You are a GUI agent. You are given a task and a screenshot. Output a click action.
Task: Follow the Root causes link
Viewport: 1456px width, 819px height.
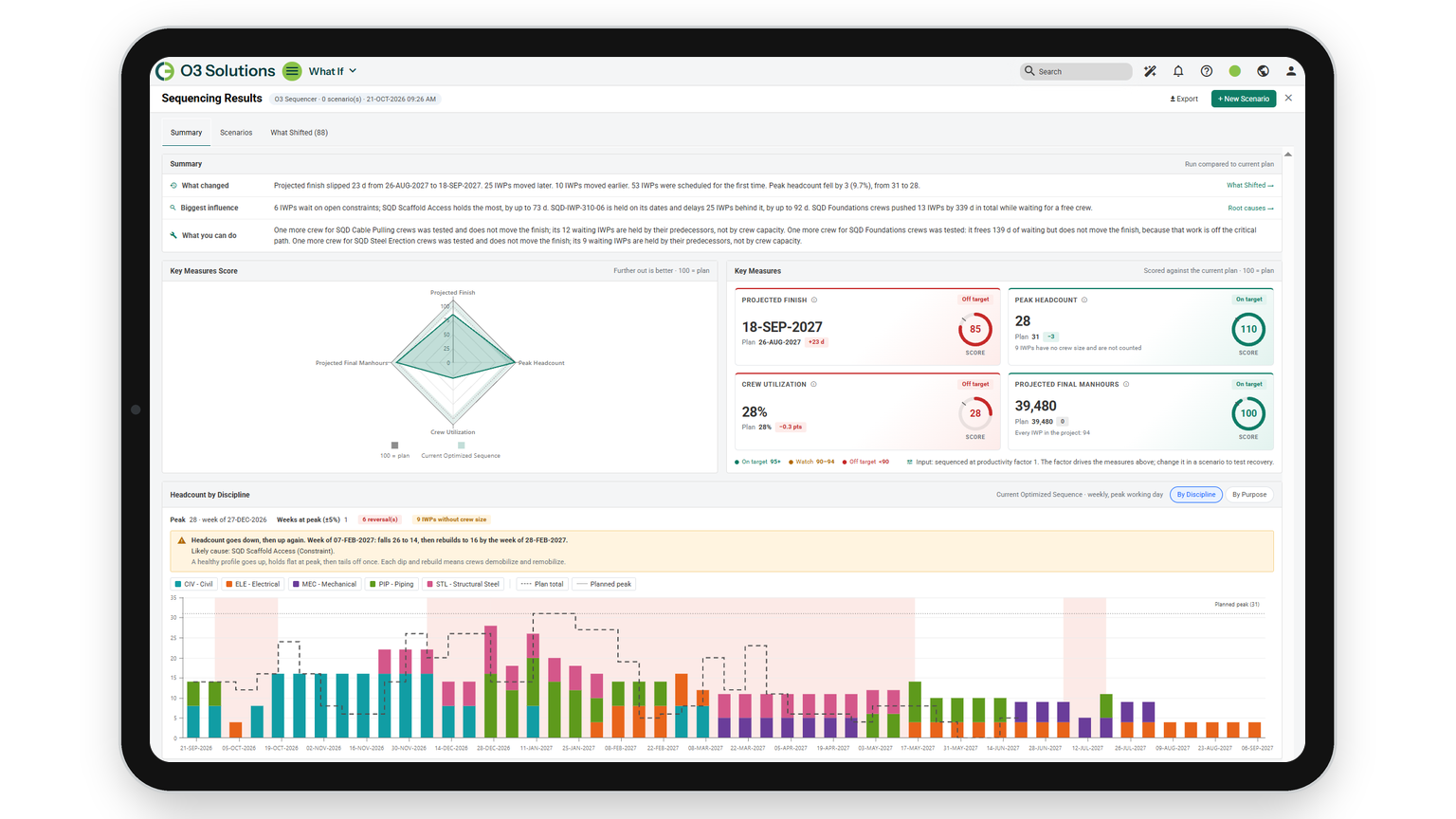coord(1250,208)
